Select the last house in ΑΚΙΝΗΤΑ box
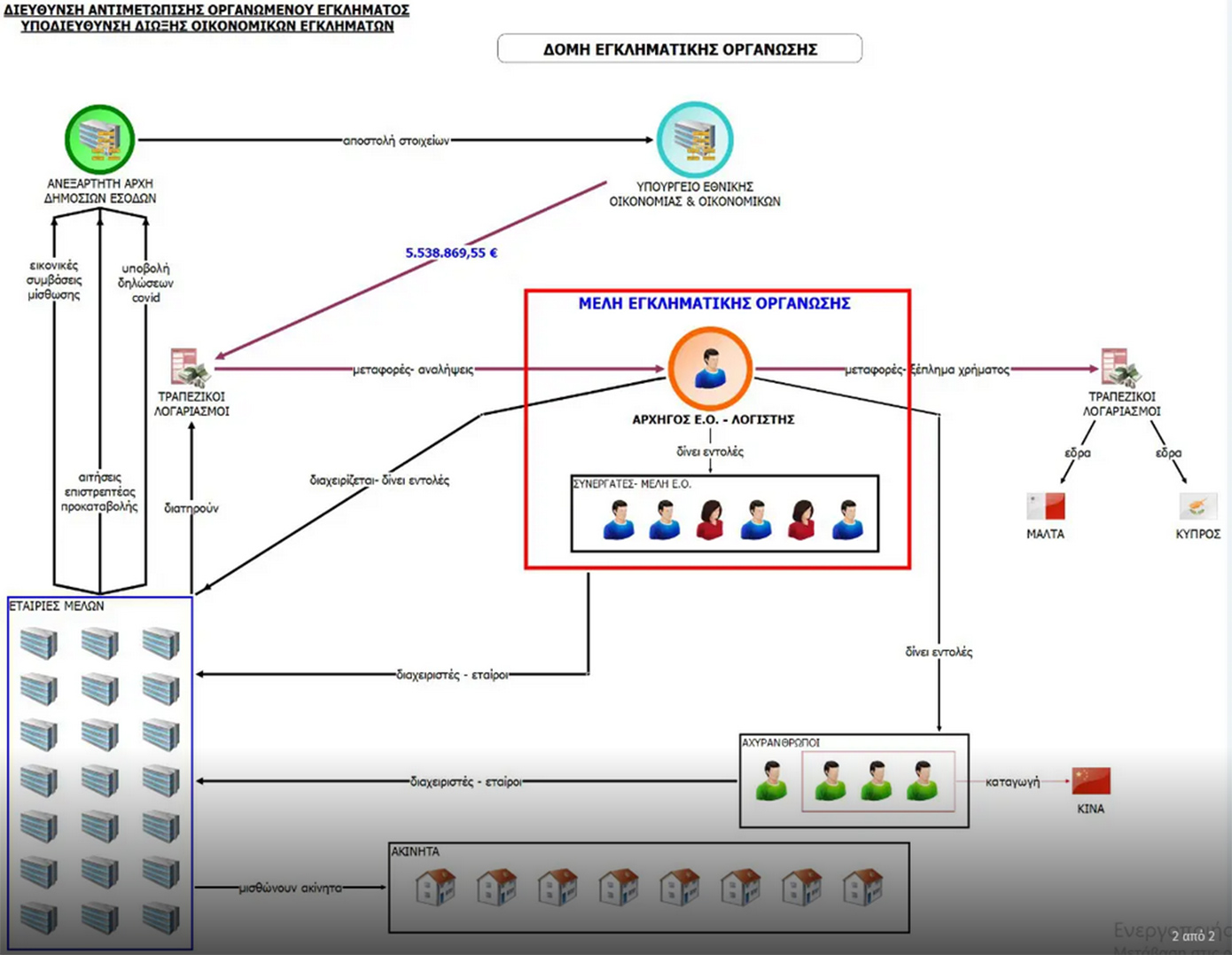 click(x=862, y=887)
